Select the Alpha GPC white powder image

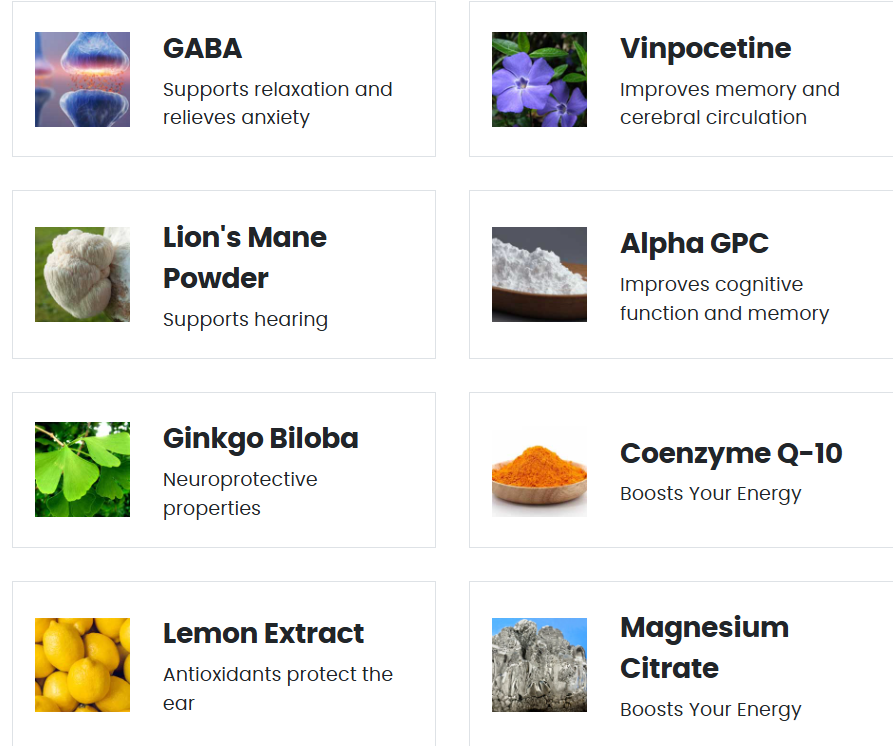pyautogui.click(x=539, y=274)
